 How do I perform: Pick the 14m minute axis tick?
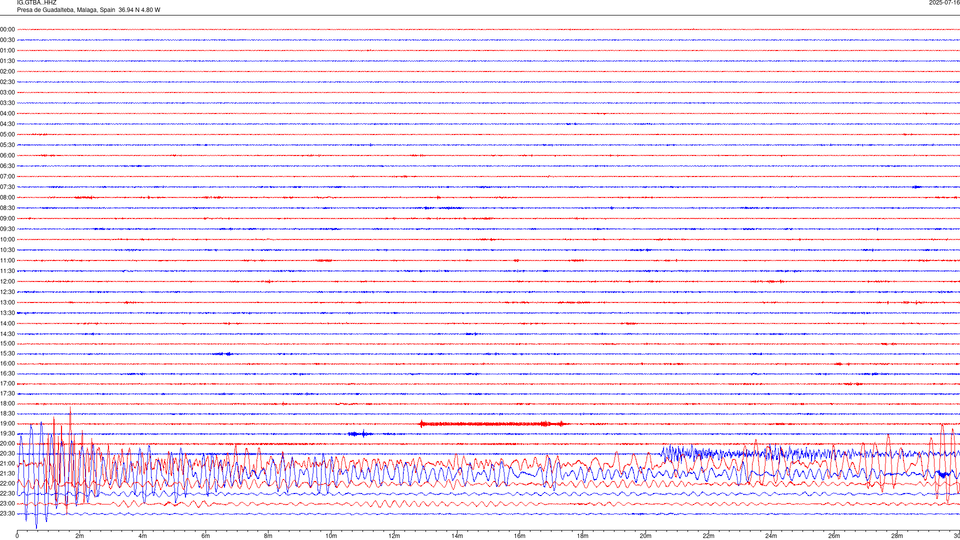pos(457,536)
